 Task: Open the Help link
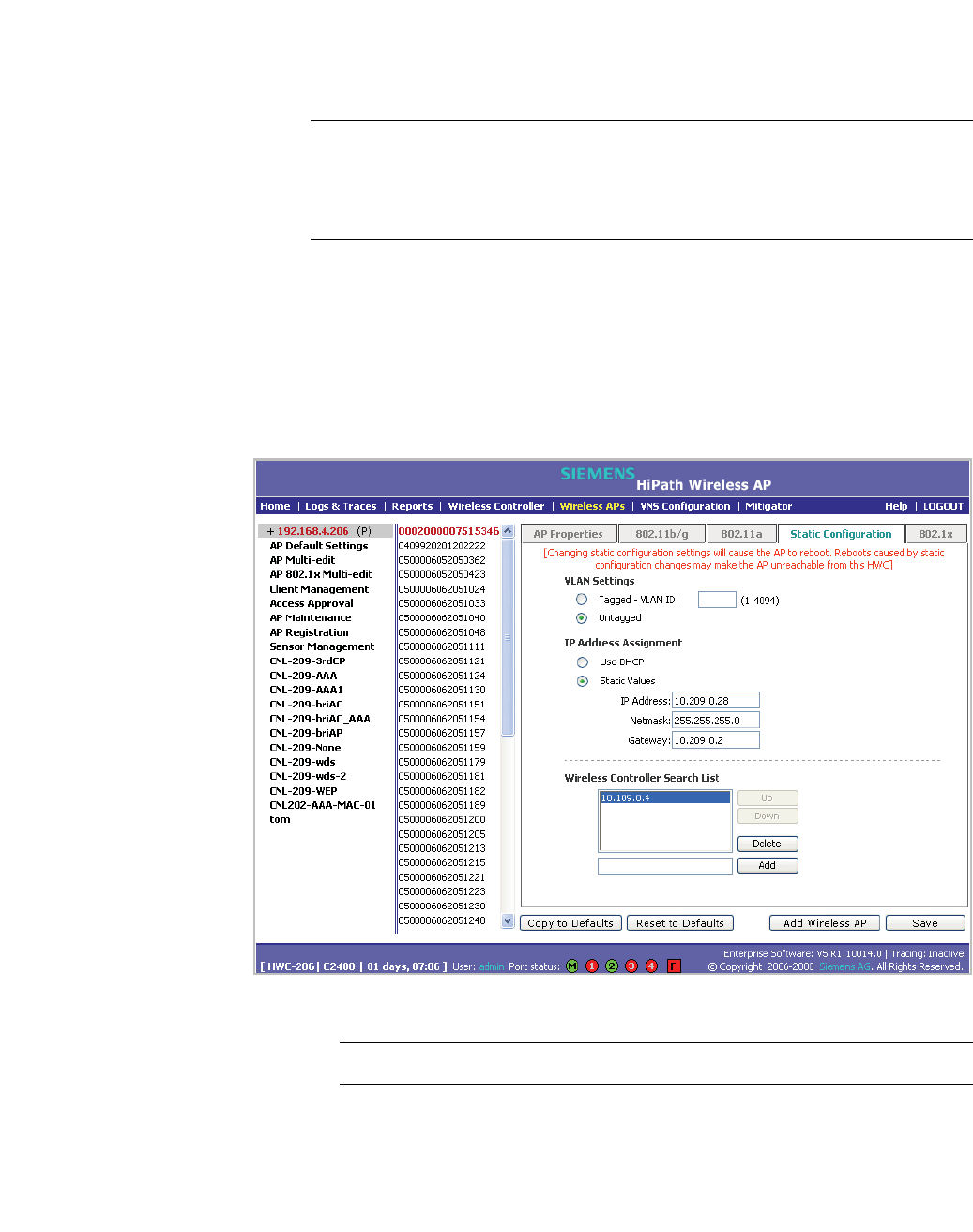pyautogui.click(x=896, y=506)
